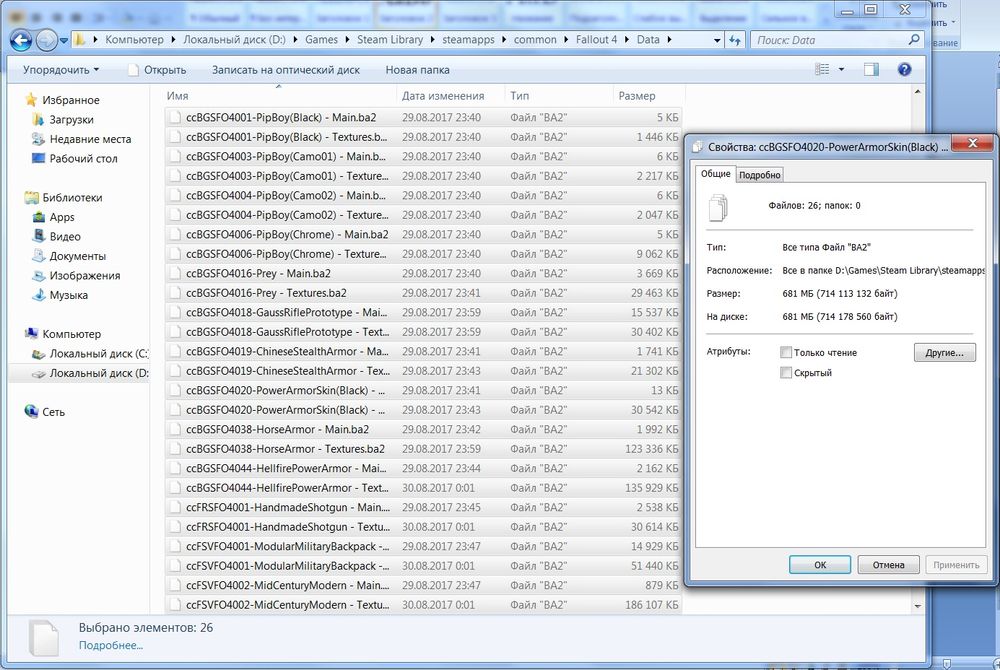Open address bar history dropdown arrow

[717, 40]
